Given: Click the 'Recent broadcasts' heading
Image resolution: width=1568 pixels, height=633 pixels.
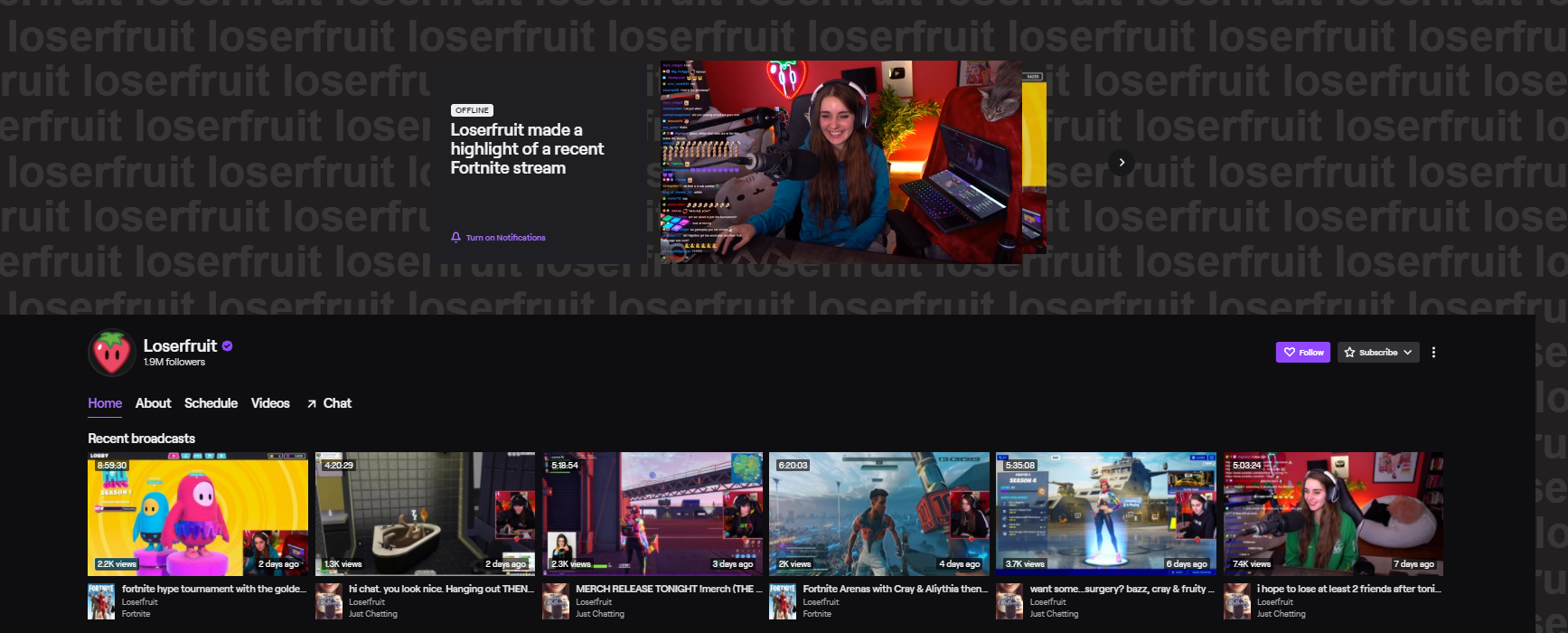Looking at the screenshot, I should pos(142,439).
